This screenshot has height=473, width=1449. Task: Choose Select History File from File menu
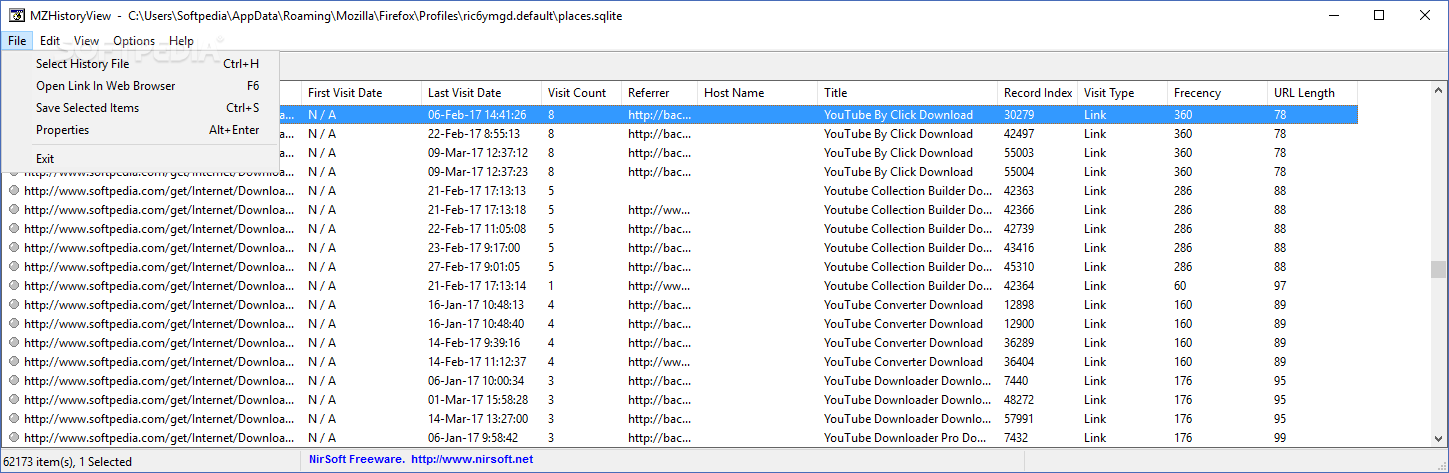coord(141,64)
